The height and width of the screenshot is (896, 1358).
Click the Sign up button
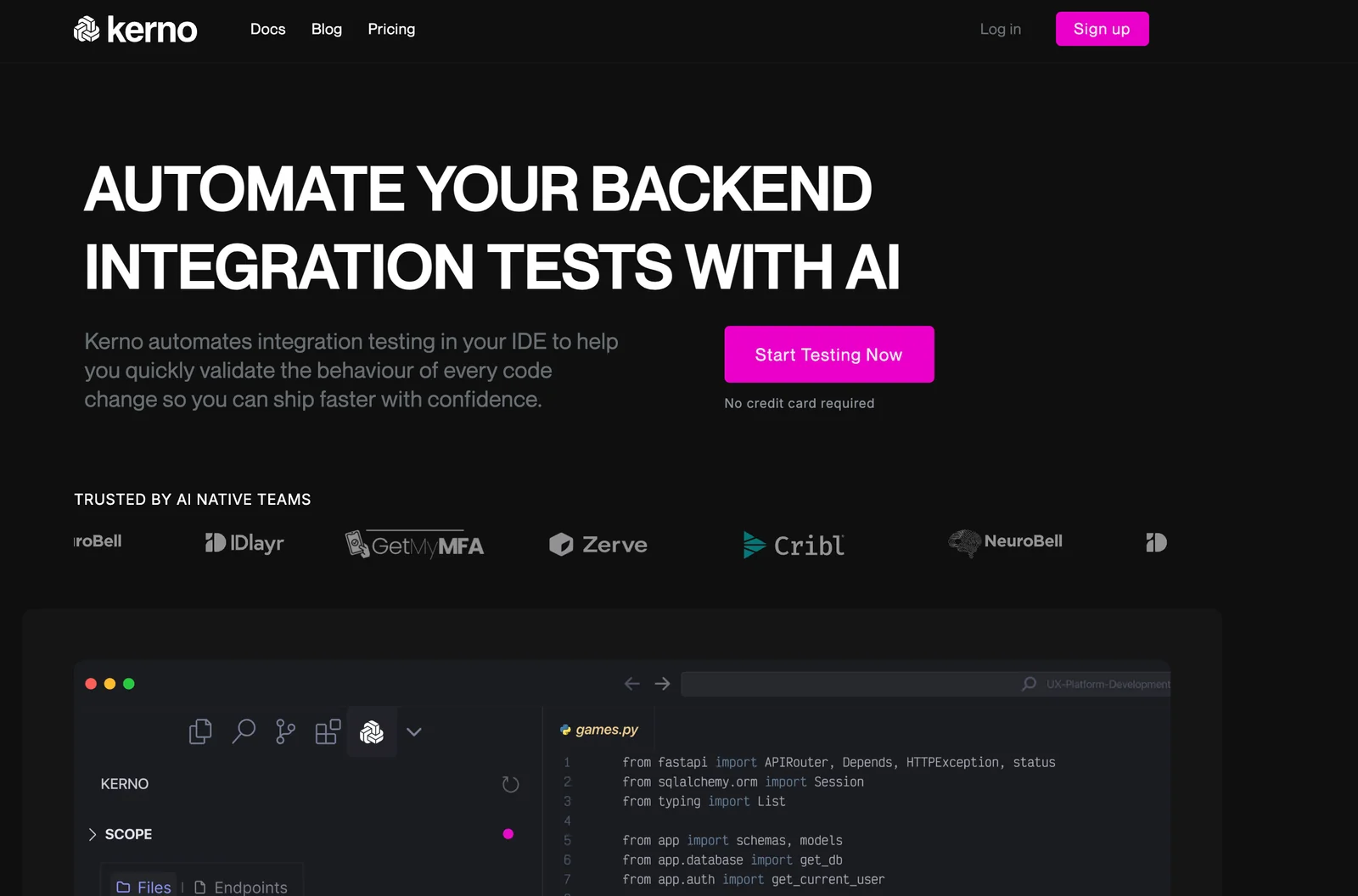1102,29
